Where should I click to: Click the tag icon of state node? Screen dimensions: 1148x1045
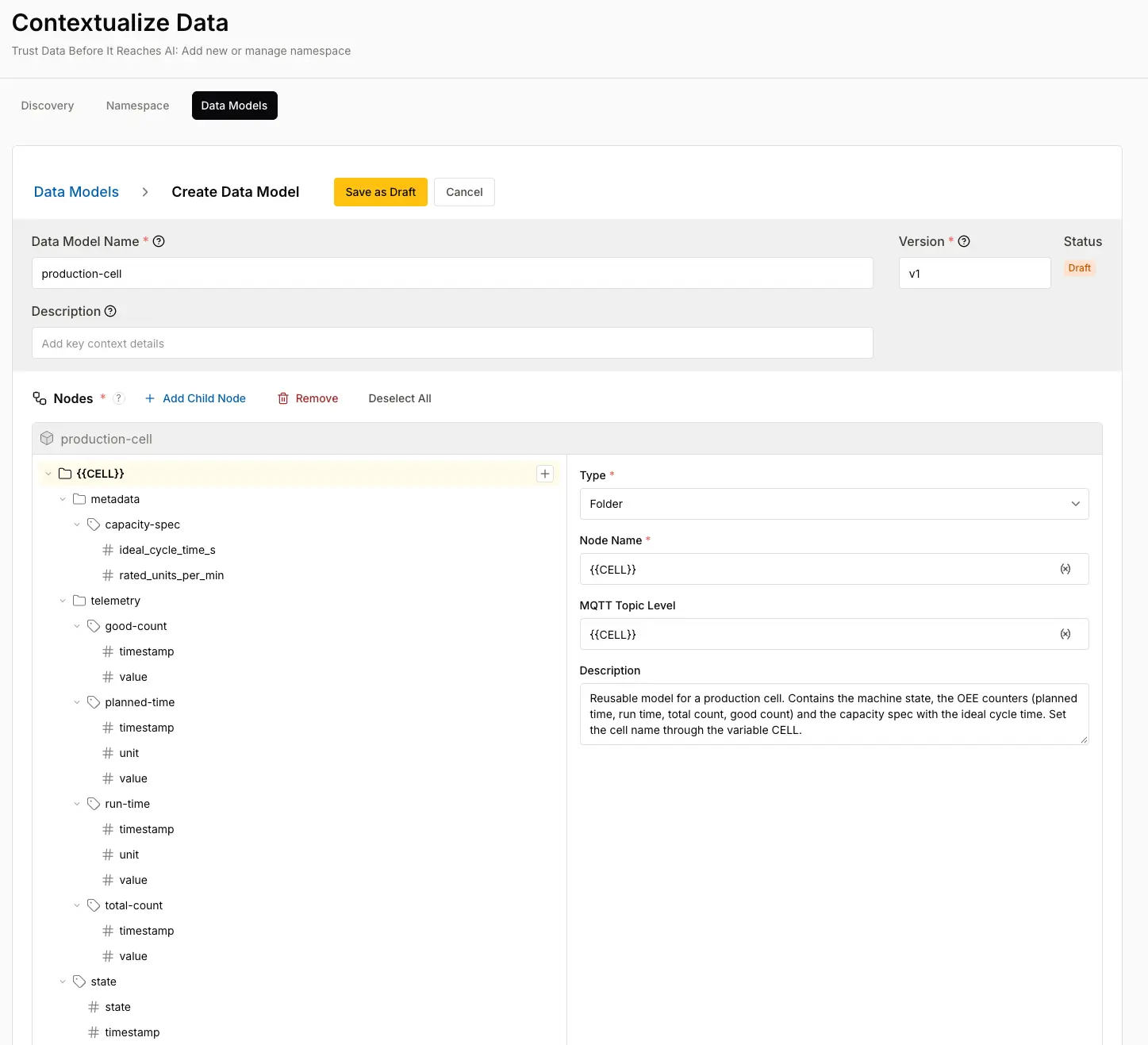tap(79, 982)
